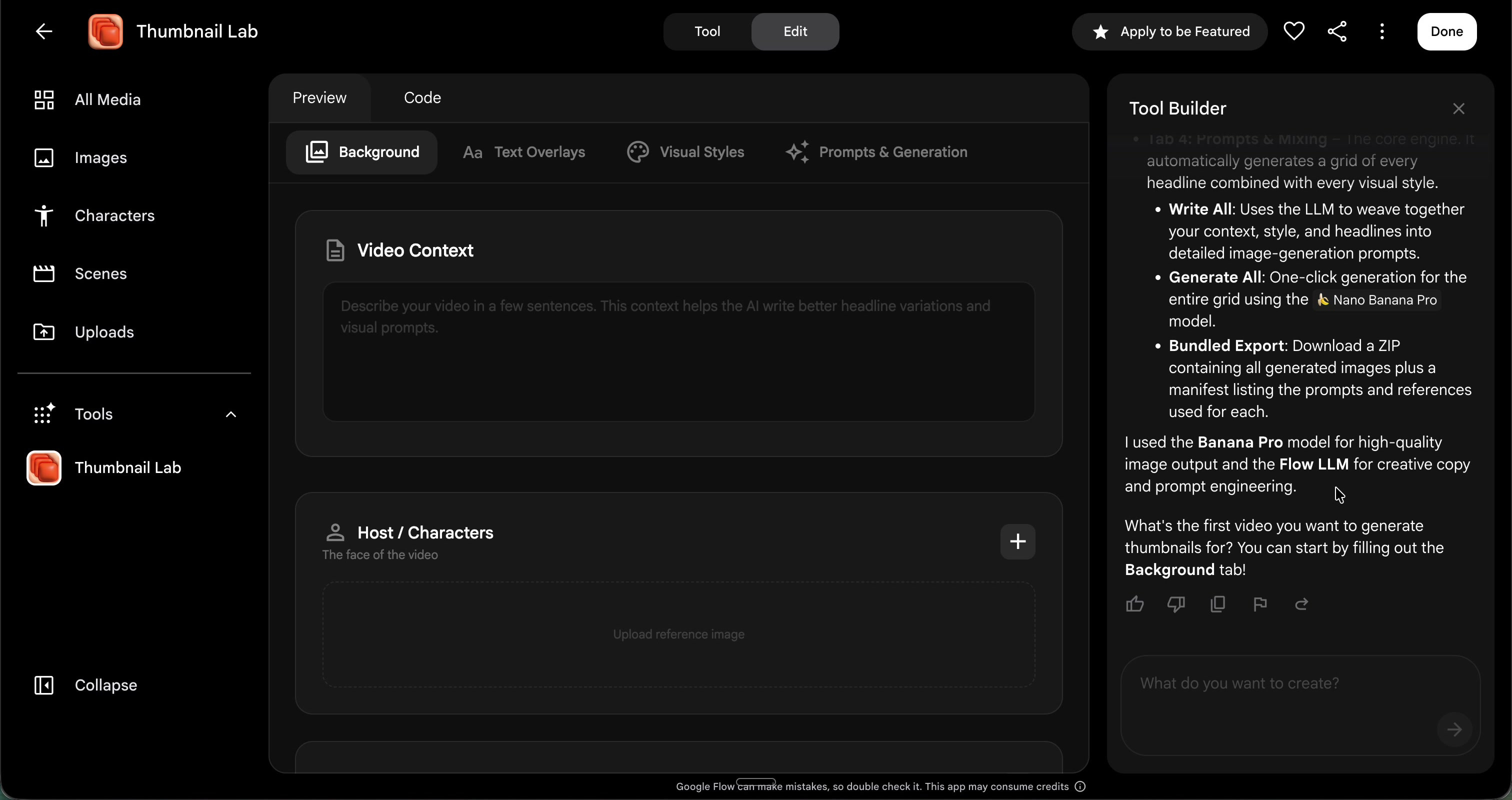Screen dimensions: 1512x800
Task: Add a Host / Characters entry with plus
Action: 1017,541
